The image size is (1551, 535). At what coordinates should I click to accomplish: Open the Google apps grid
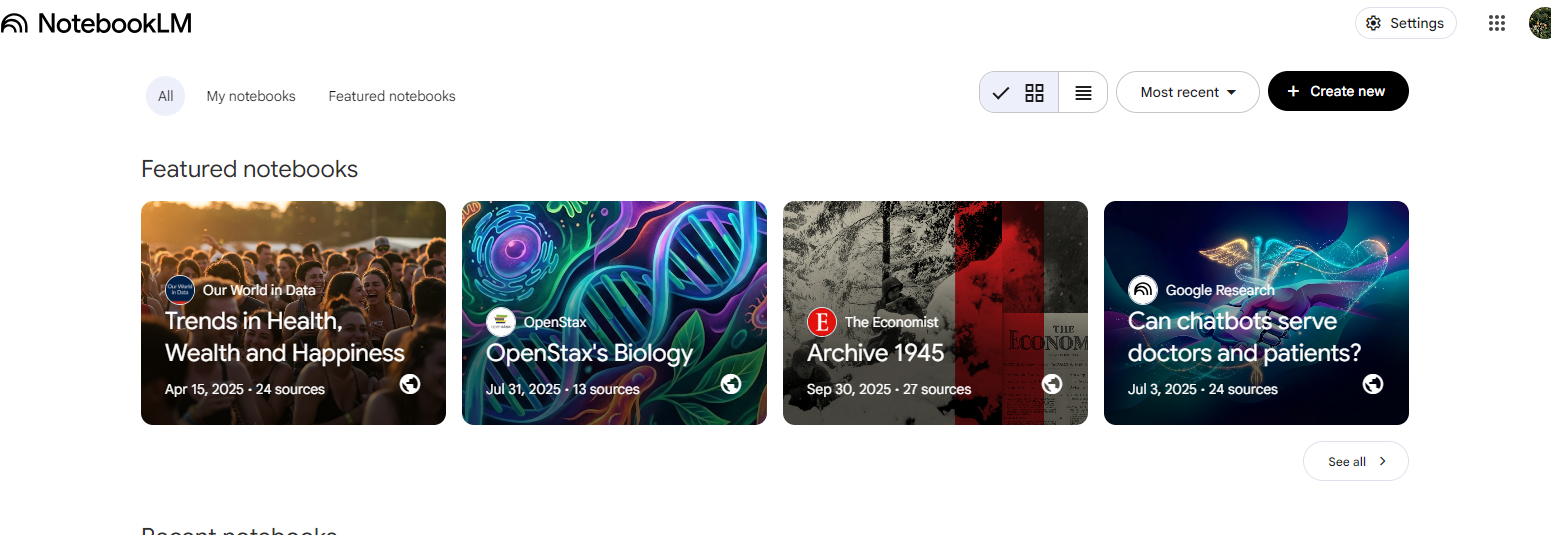pos(1496,23)
